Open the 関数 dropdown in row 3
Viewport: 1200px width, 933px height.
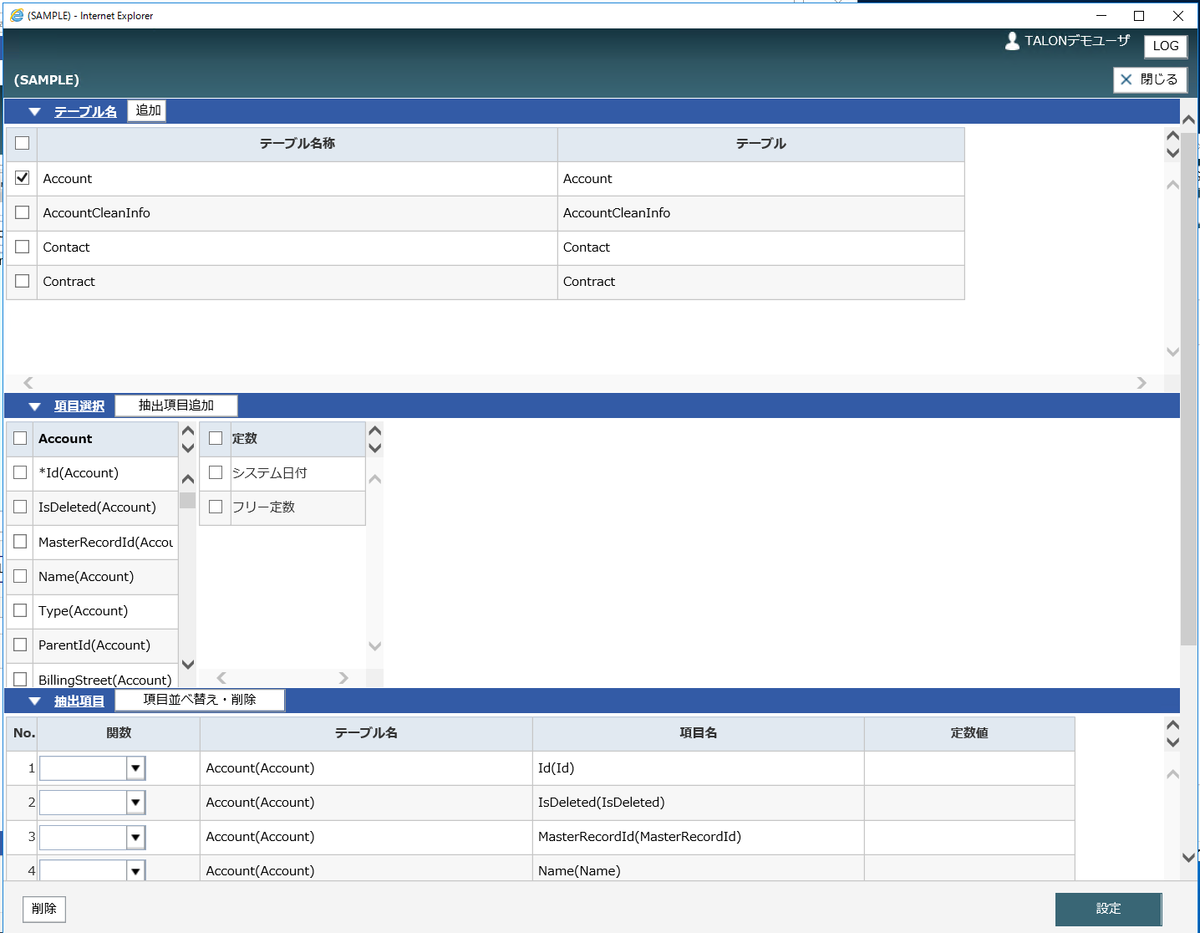(x=136, y=836)
